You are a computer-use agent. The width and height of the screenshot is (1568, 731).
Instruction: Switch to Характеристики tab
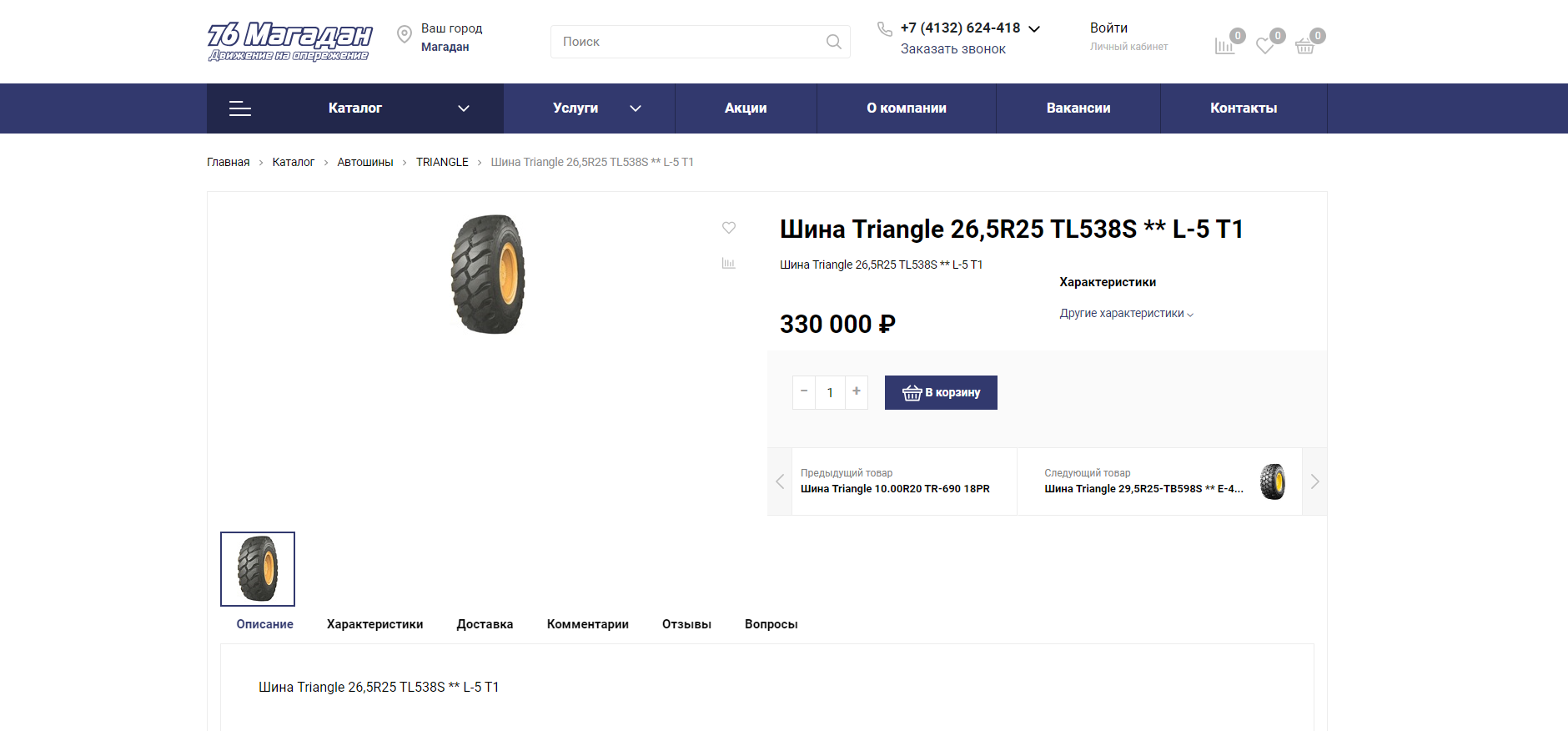[375, 624]
